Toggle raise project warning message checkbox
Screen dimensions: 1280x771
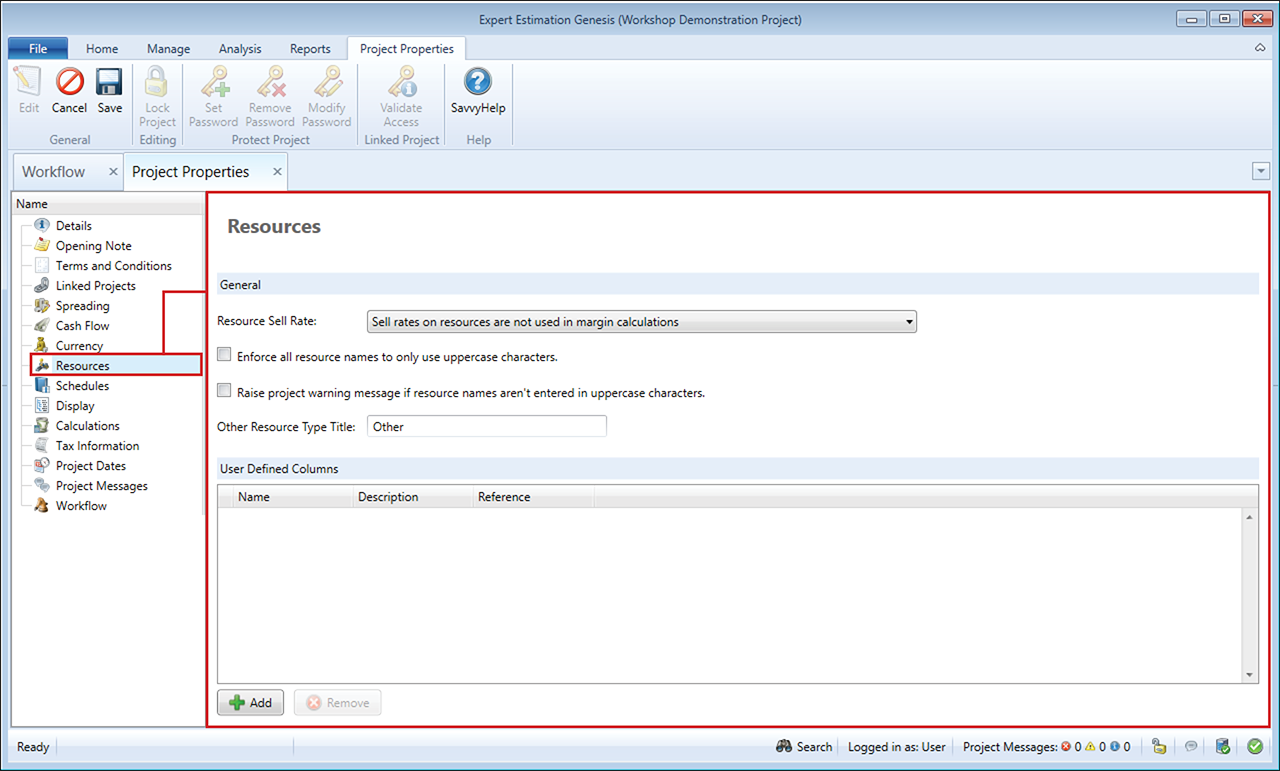click(x=224, y=392)
